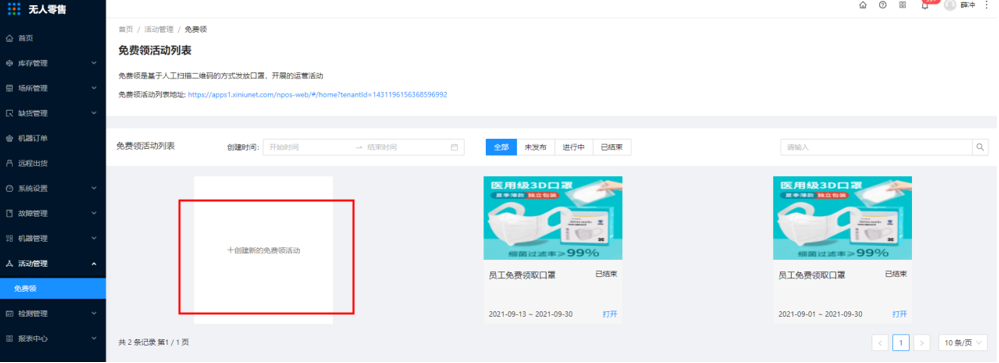
Task: Expand 报表中心 with its chevron
Action: [x=94, y=338]
